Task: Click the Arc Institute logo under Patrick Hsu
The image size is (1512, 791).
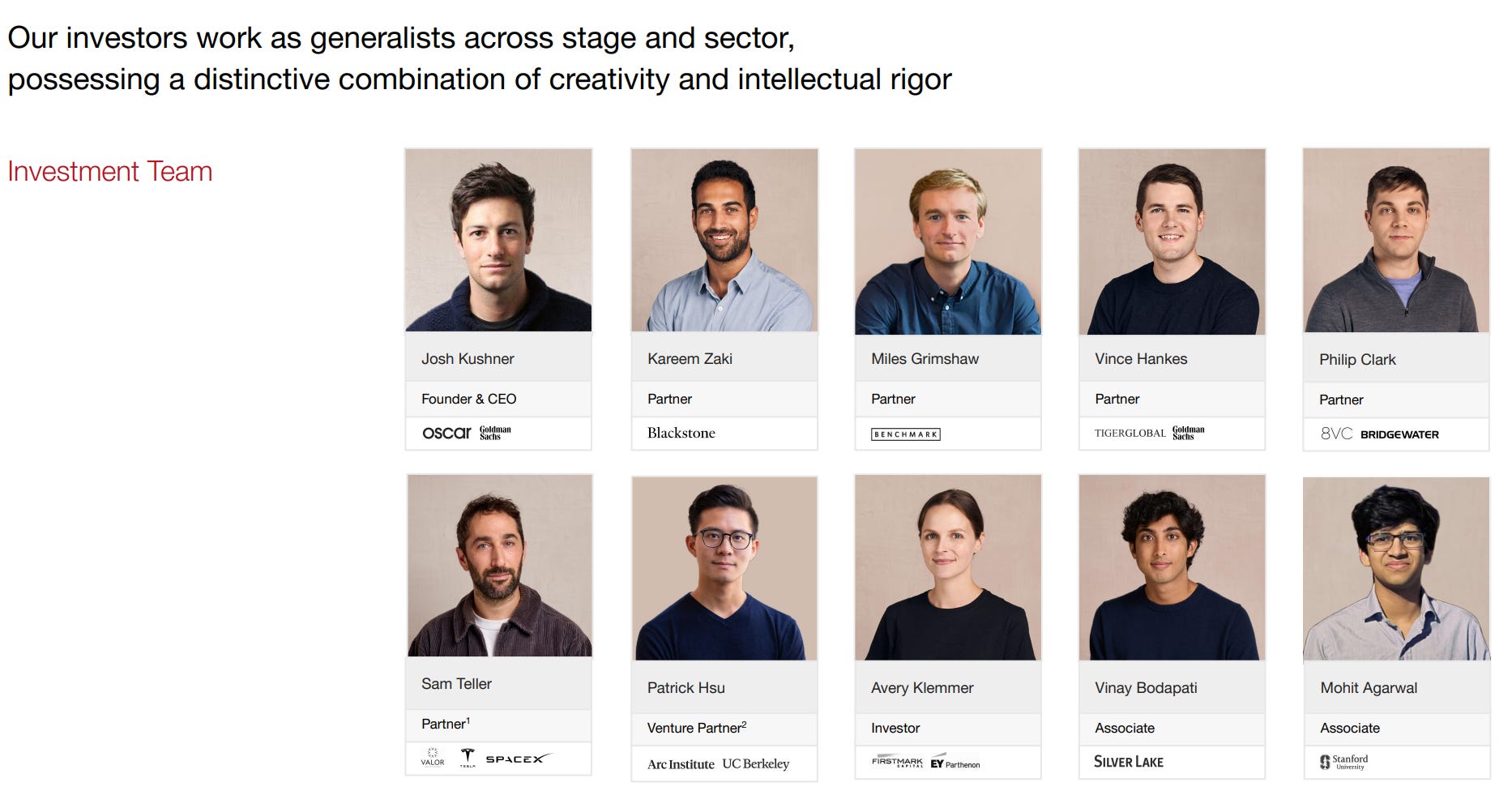Action: [x=681, y=764]
